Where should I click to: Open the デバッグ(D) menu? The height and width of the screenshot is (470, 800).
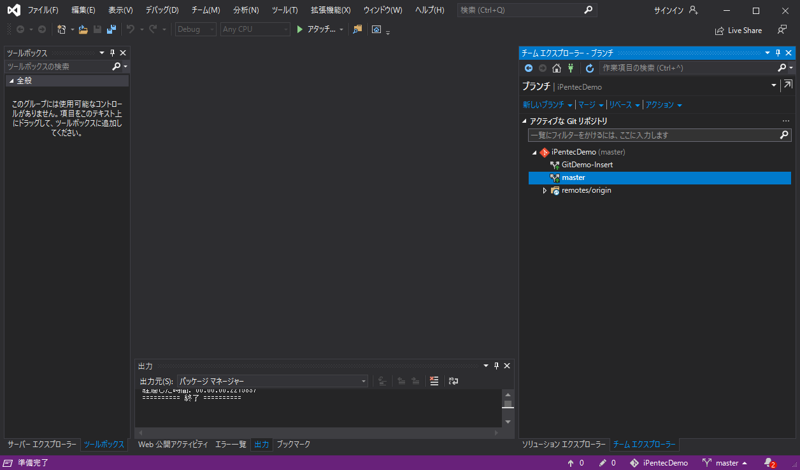(x=162, y=10)
